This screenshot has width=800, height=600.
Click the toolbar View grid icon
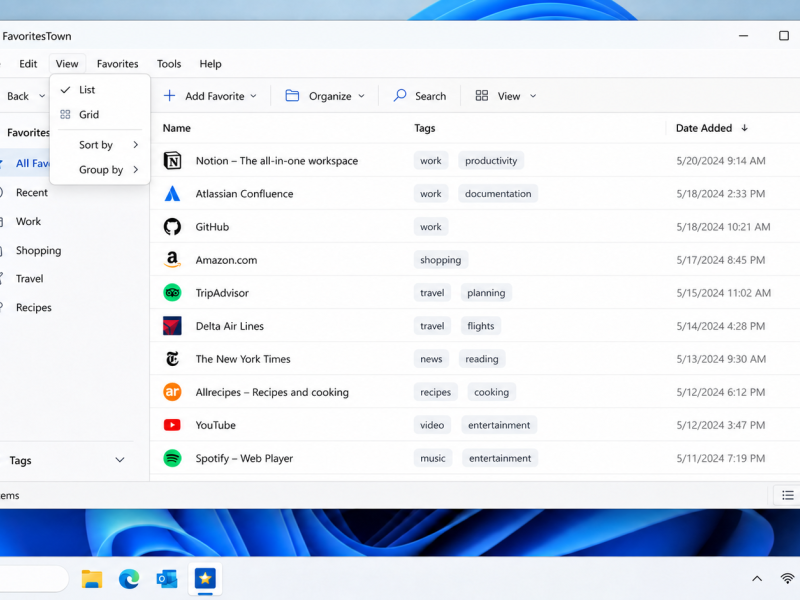tap(482, 96)
